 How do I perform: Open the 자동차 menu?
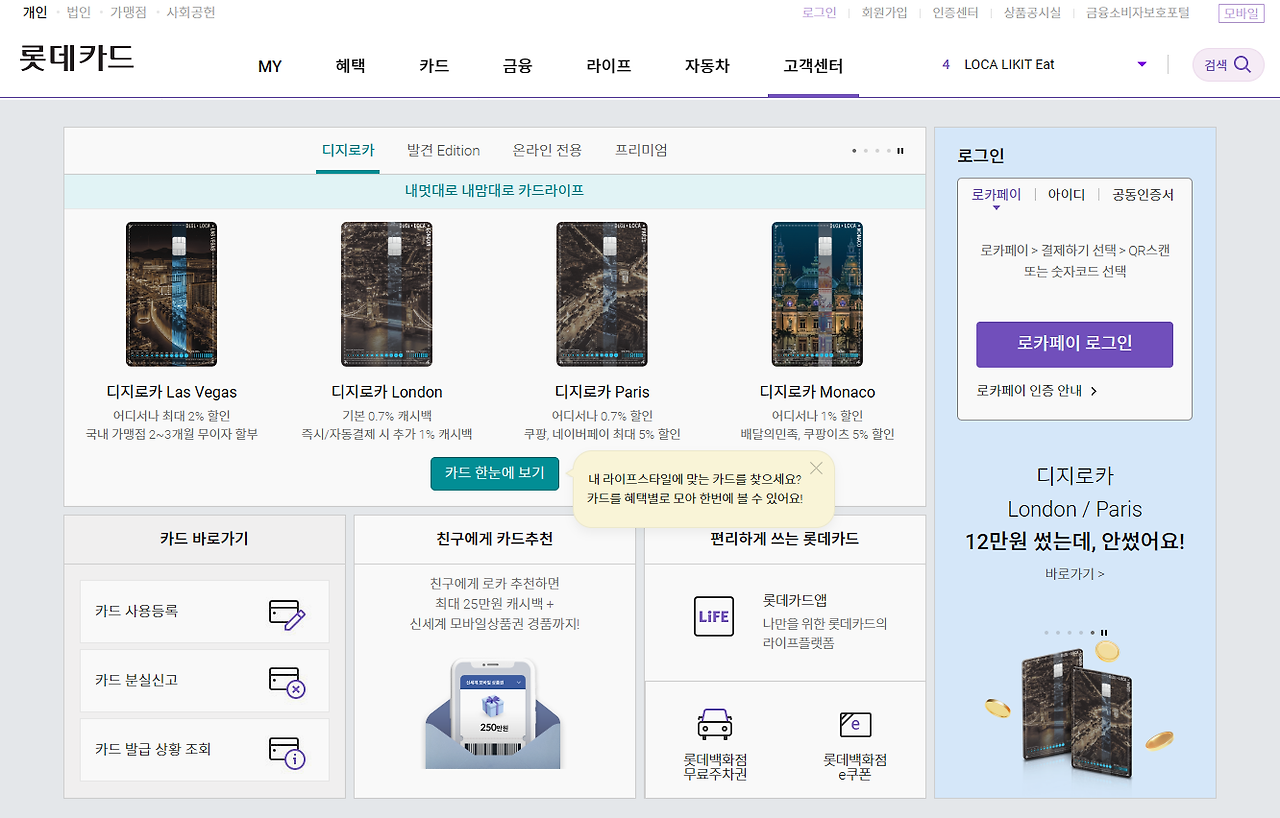(x=707, y=66)
